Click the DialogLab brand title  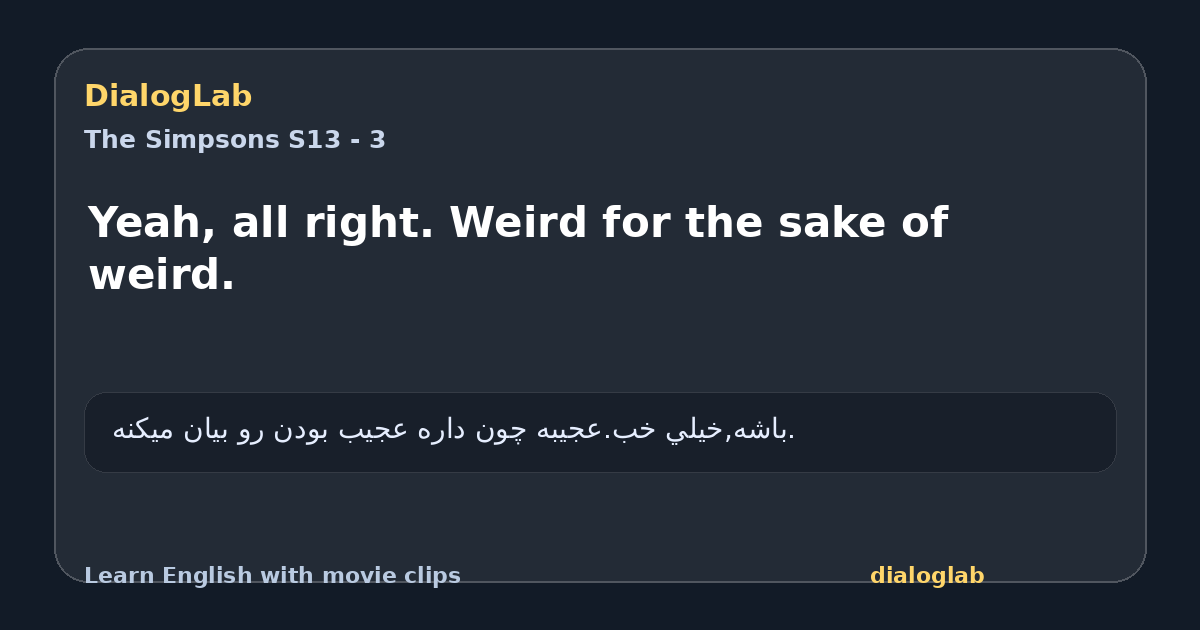click(168, 96)
